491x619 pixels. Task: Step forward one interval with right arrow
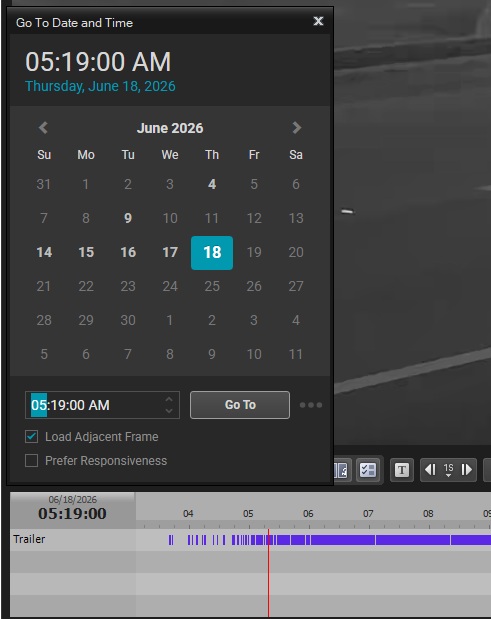pyautogui.click(x=466, y=470)
